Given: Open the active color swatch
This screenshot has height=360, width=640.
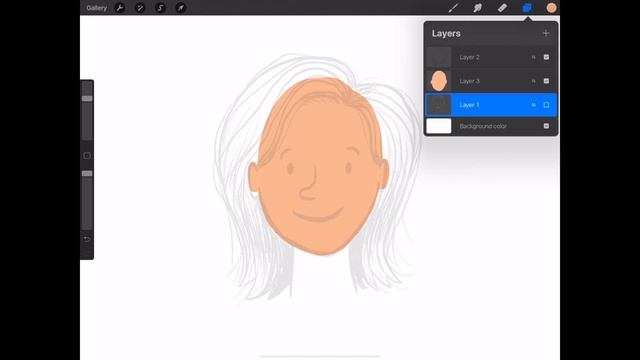Looking at the screenshot, I should coord(551,8).
